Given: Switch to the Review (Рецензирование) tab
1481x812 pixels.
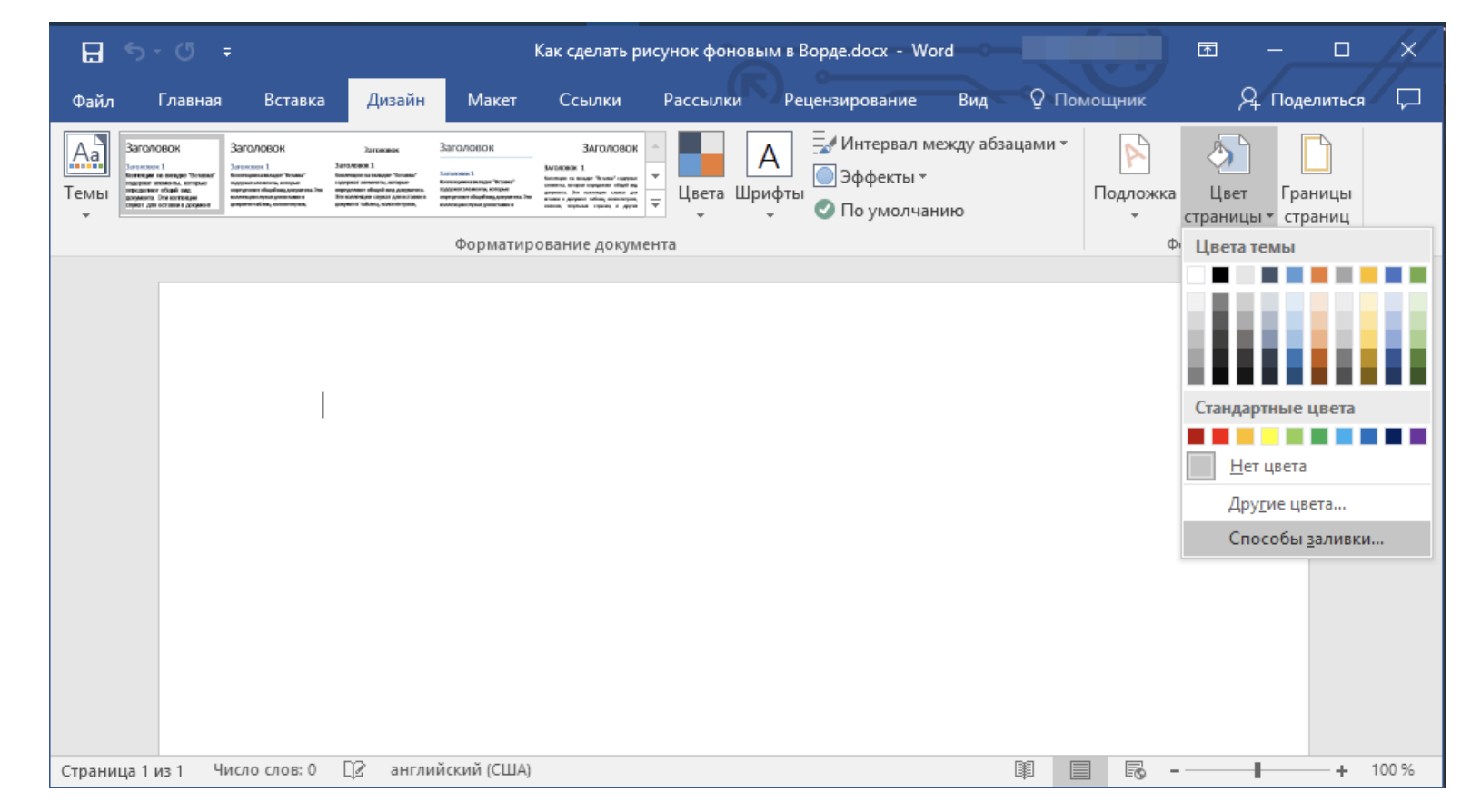Looking at the screenshot, I should tap(850, 100).
